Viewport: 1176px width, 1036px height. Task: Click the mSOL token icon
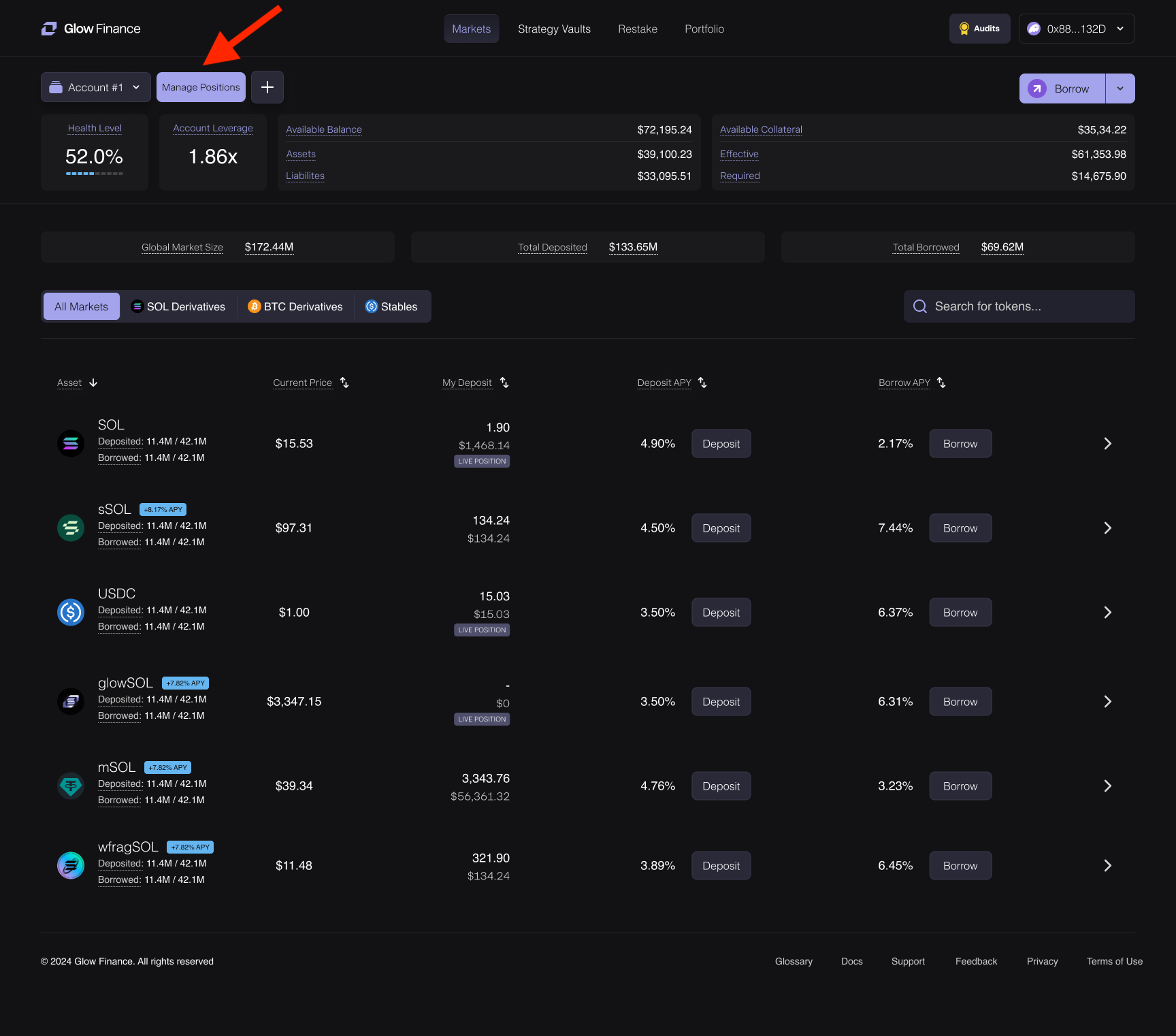71,786
